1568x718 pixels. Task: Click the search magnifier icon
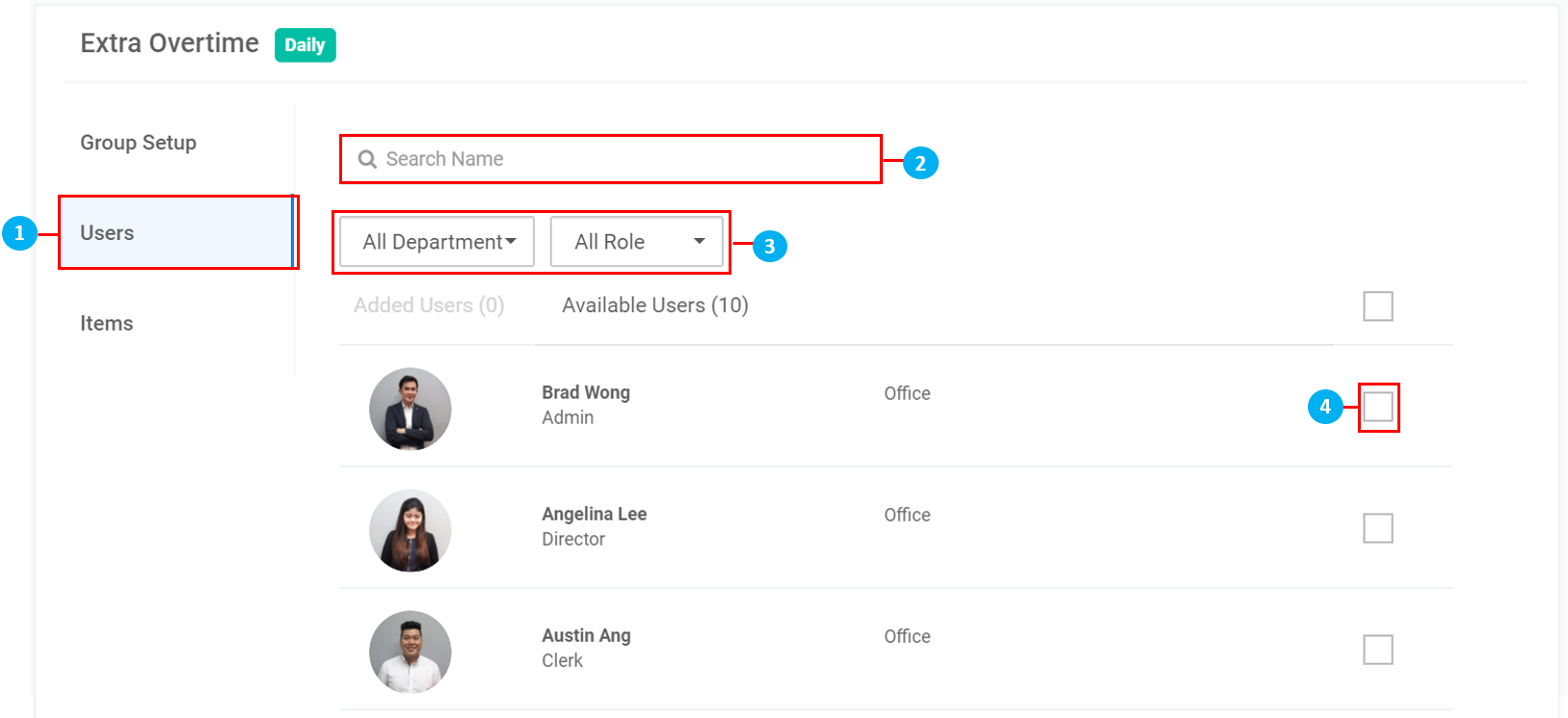point(367,159)
